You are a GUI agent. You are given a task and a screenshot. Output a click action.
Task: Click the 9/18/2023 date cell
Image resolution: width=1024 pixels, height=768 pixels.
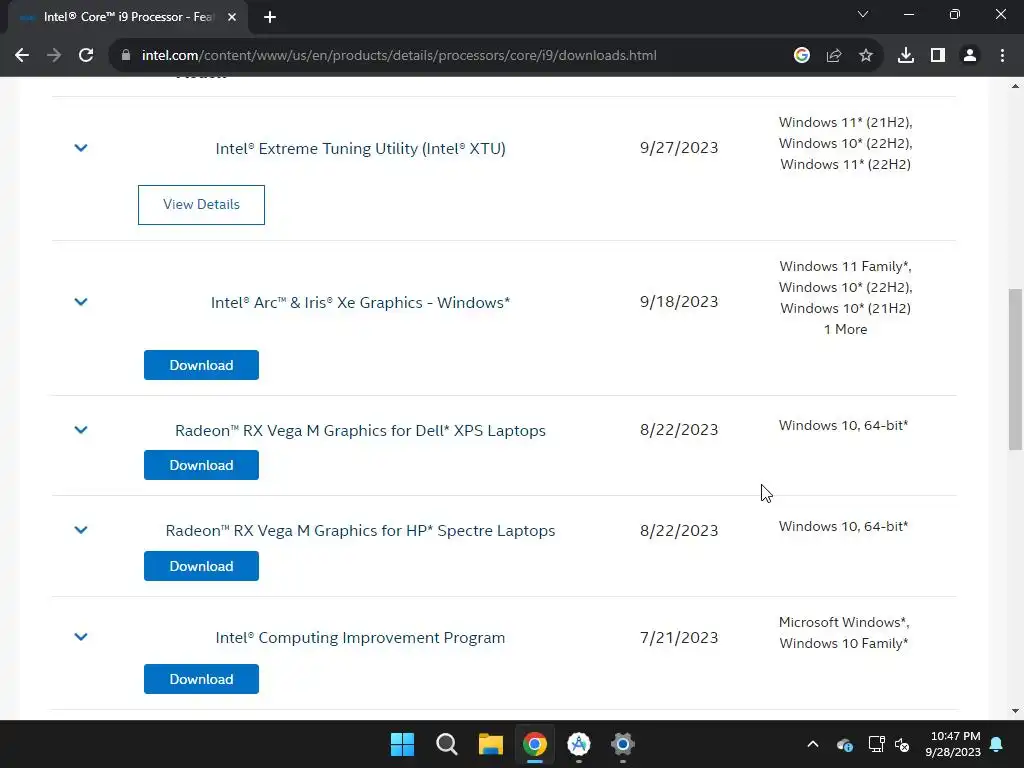[x=679, y=302]
